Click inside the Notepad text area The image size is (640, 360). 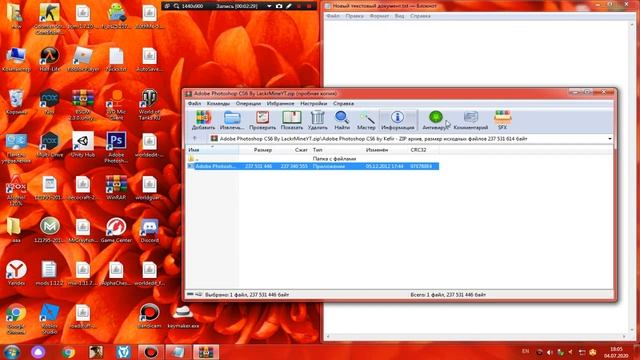point(476,176)
